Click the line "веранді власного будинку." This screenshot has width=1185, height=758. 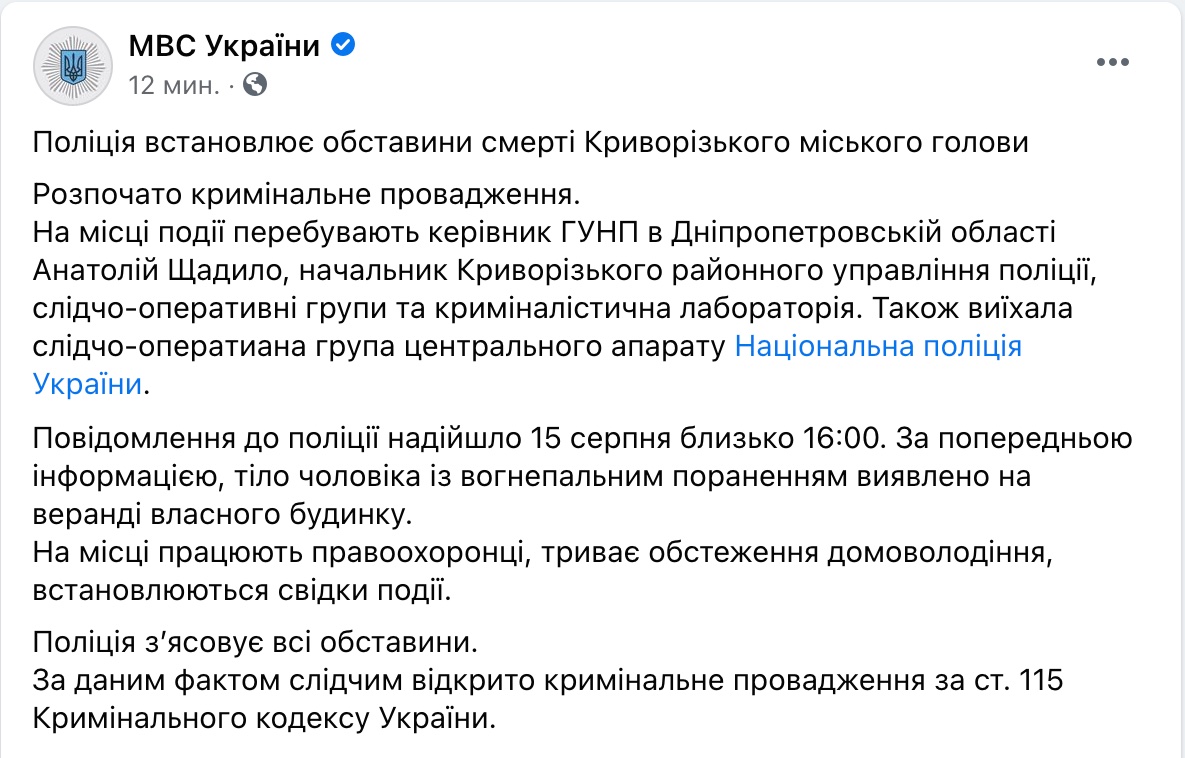point(223,514)
